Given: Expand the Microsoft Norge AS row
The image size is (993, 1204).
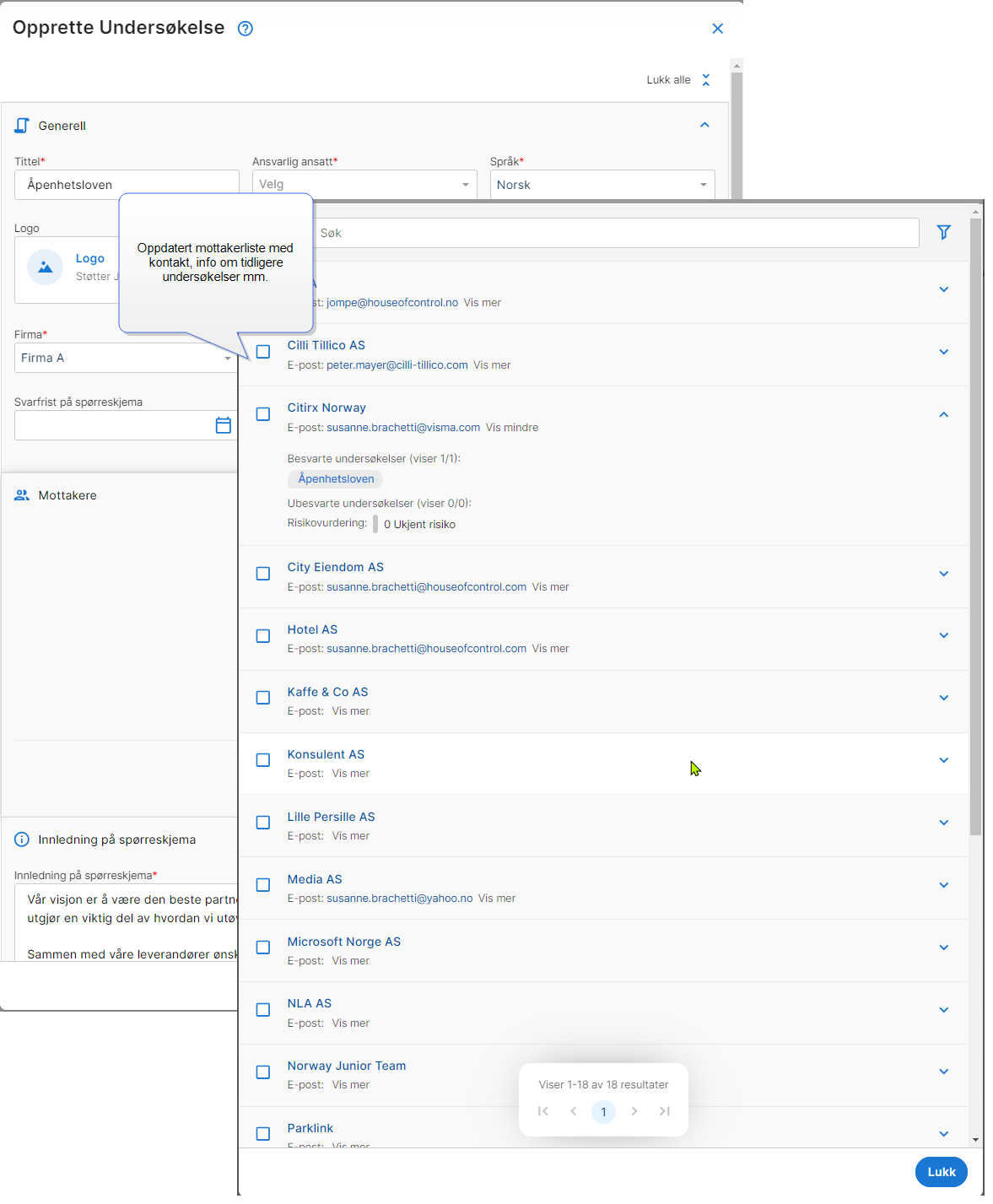Looking at the screenshot, I should click(944, 948).
